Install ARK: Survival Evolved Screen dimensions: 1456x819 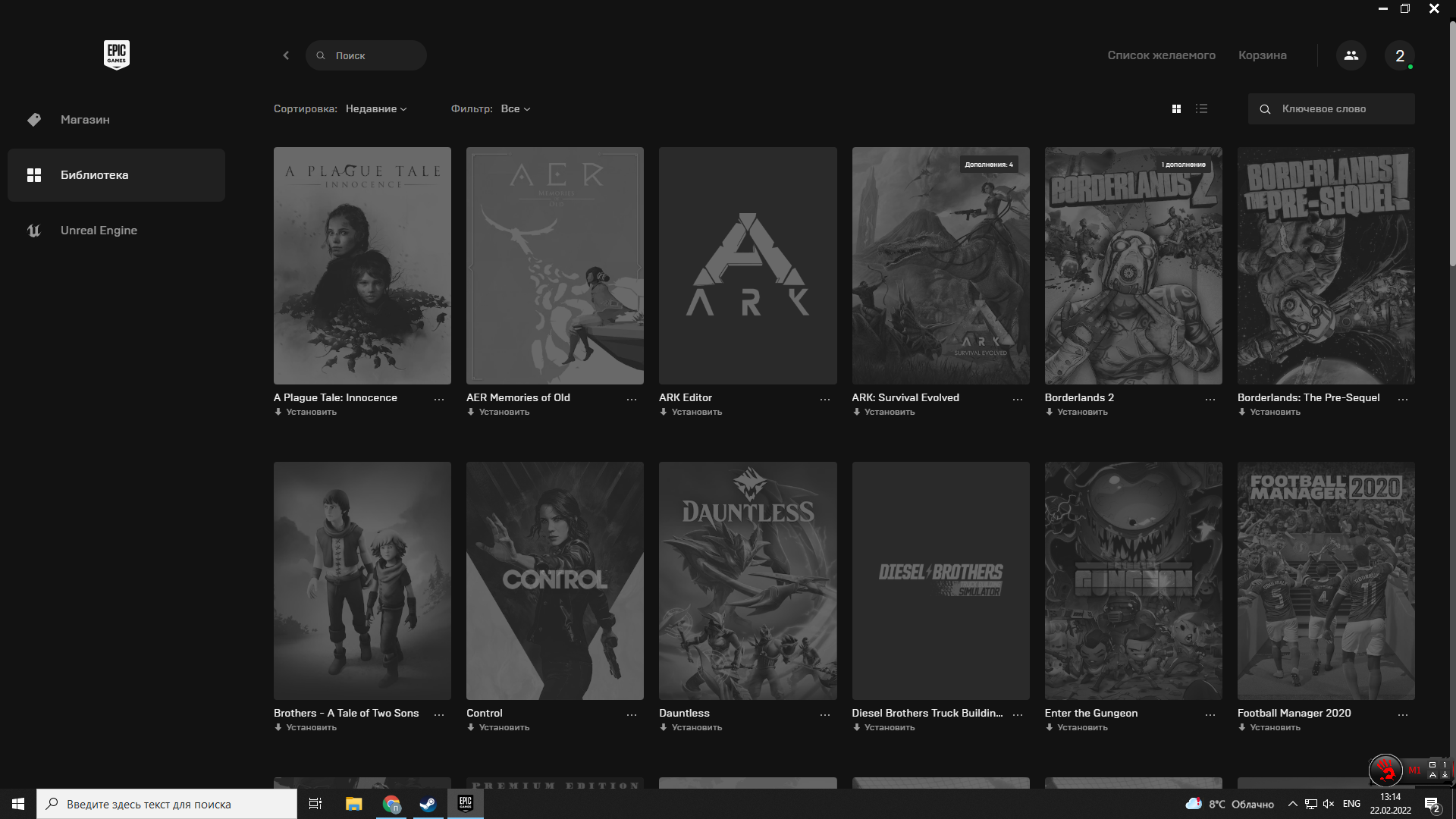click(x=883, y=413)
